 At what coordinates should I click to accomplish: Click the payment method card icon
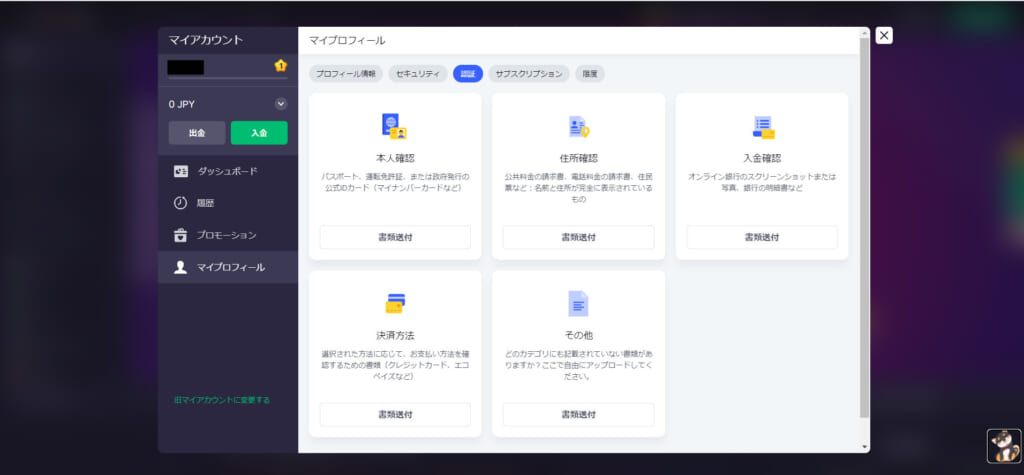(x=394, y=303)
